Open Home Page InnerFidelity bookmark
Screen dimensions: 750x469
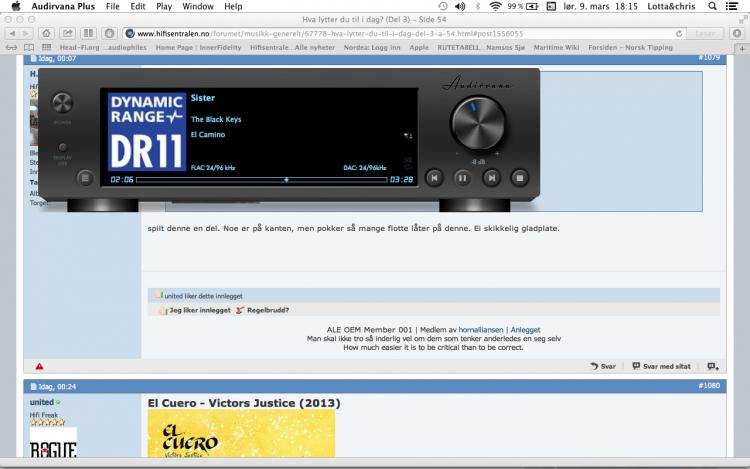[199, 47]
